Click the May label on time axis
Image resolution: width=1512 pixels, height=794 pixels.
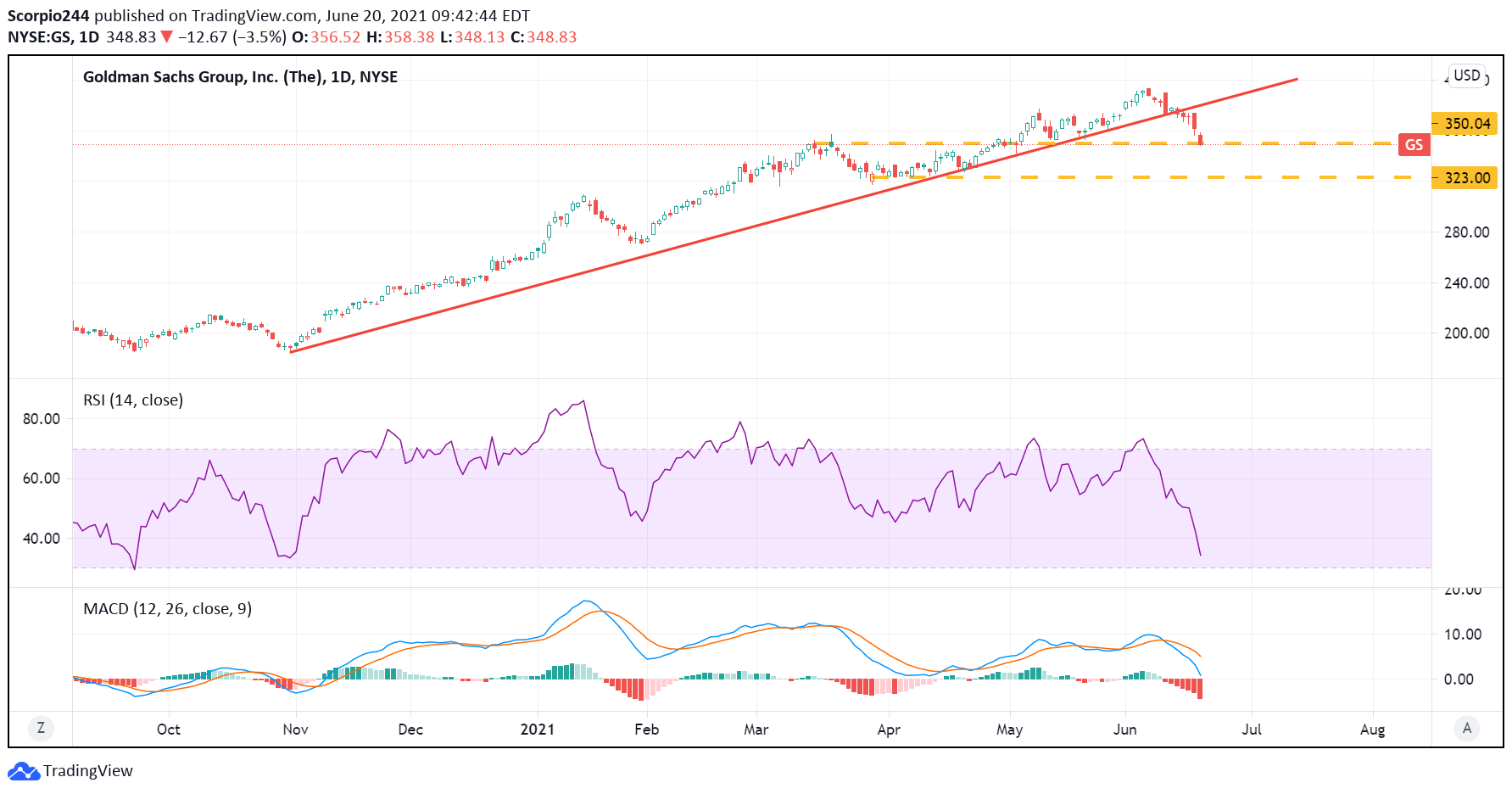(x=1009, y=730)
